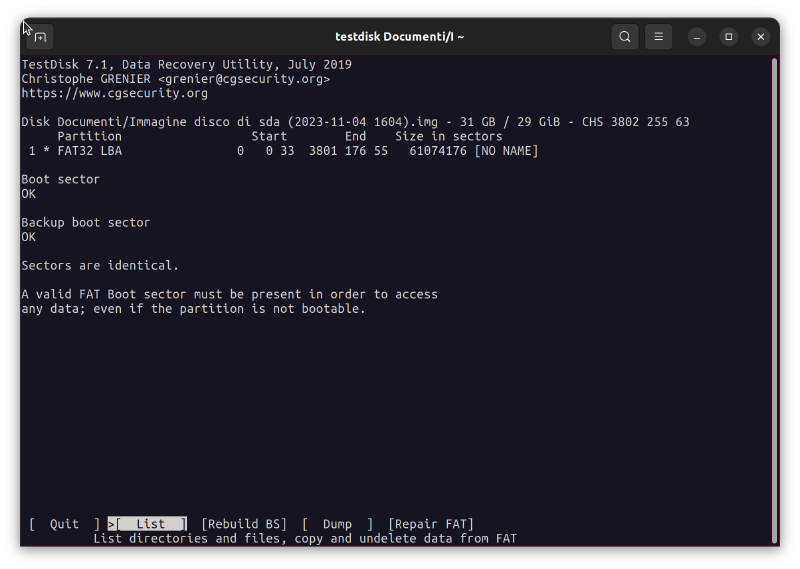
Task: Click the 'Sectors are identical.' message
Action: [x=100, y=266]
